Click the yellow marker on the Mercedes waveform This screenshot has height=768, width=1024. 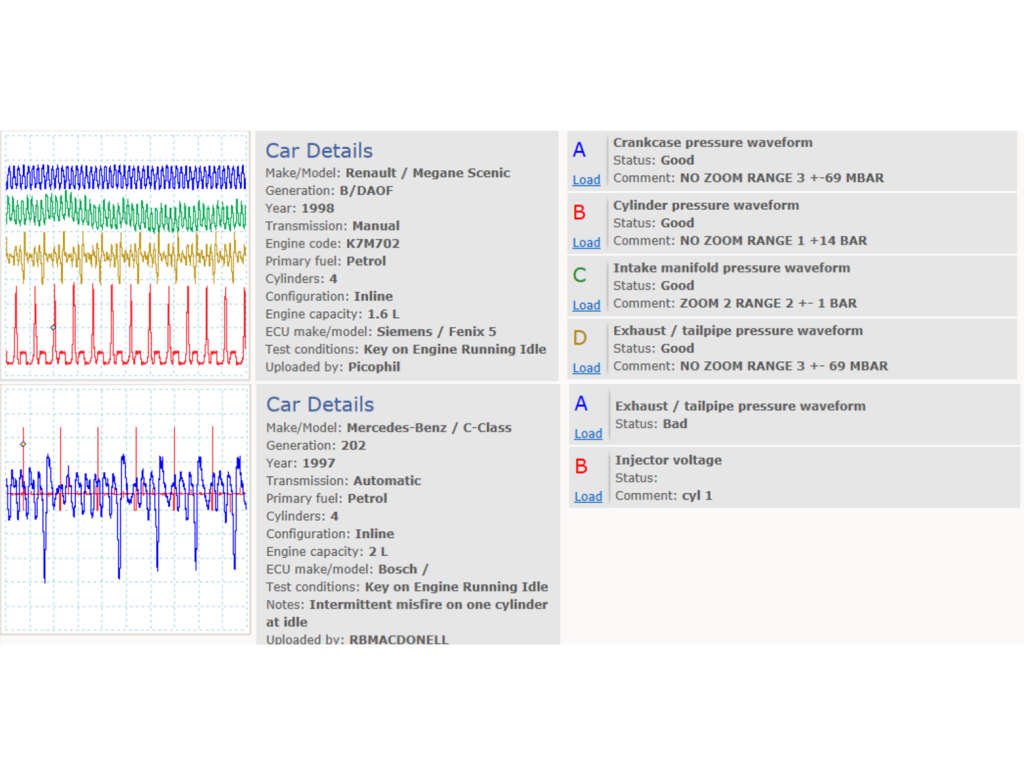23,444
